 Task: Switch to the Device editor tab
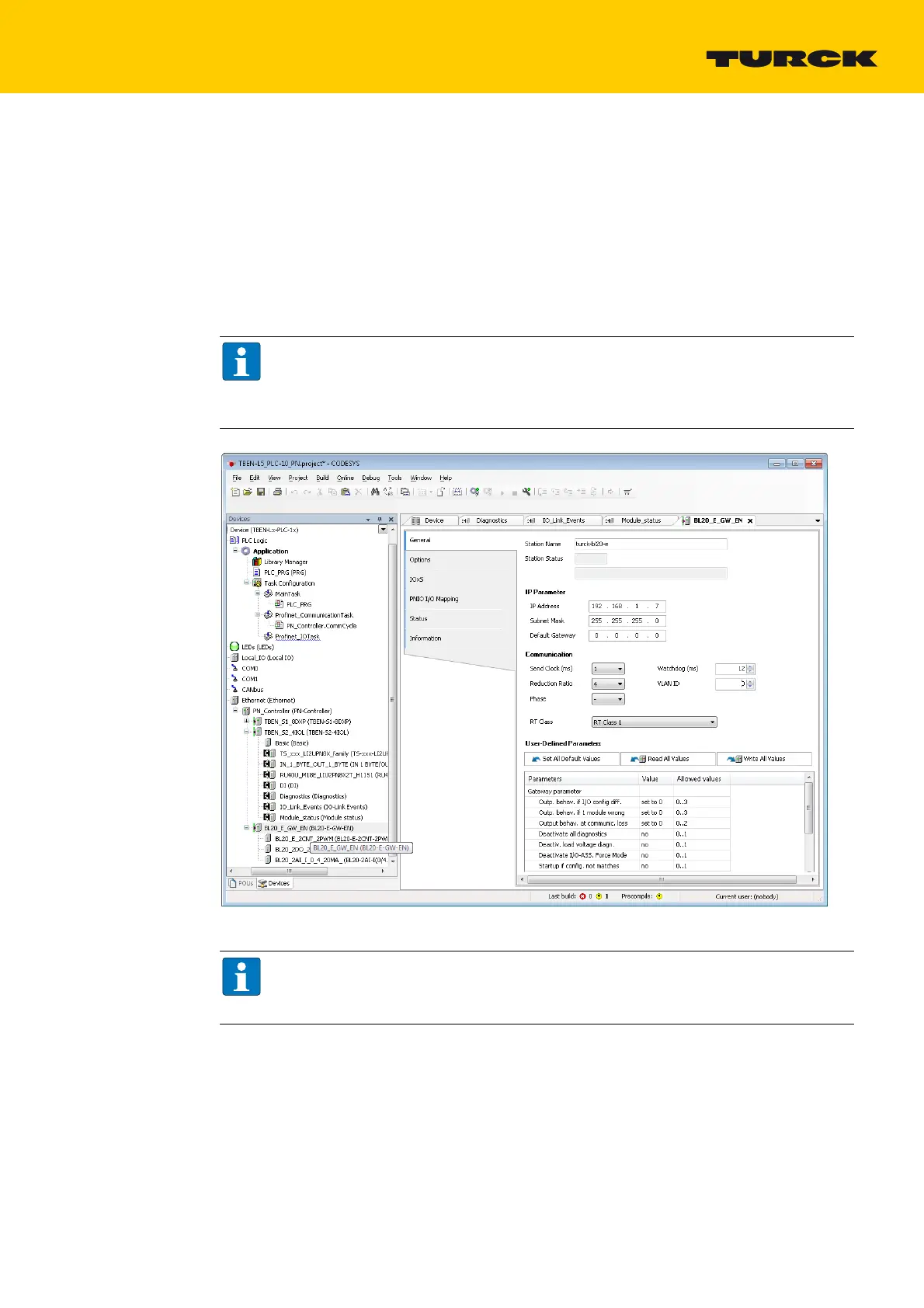434,520
